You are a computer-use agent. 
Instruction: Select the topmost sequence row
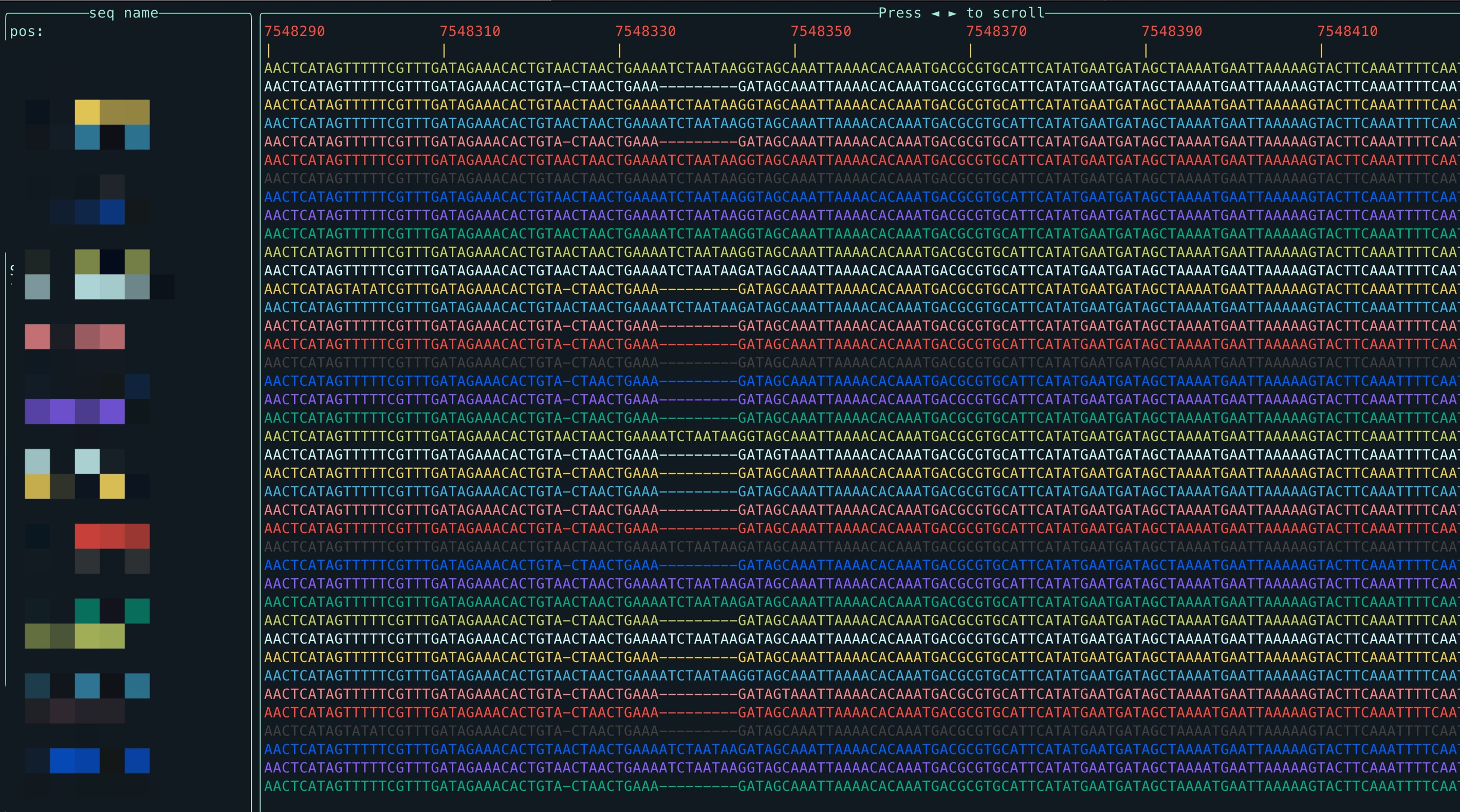pos(850,68)
